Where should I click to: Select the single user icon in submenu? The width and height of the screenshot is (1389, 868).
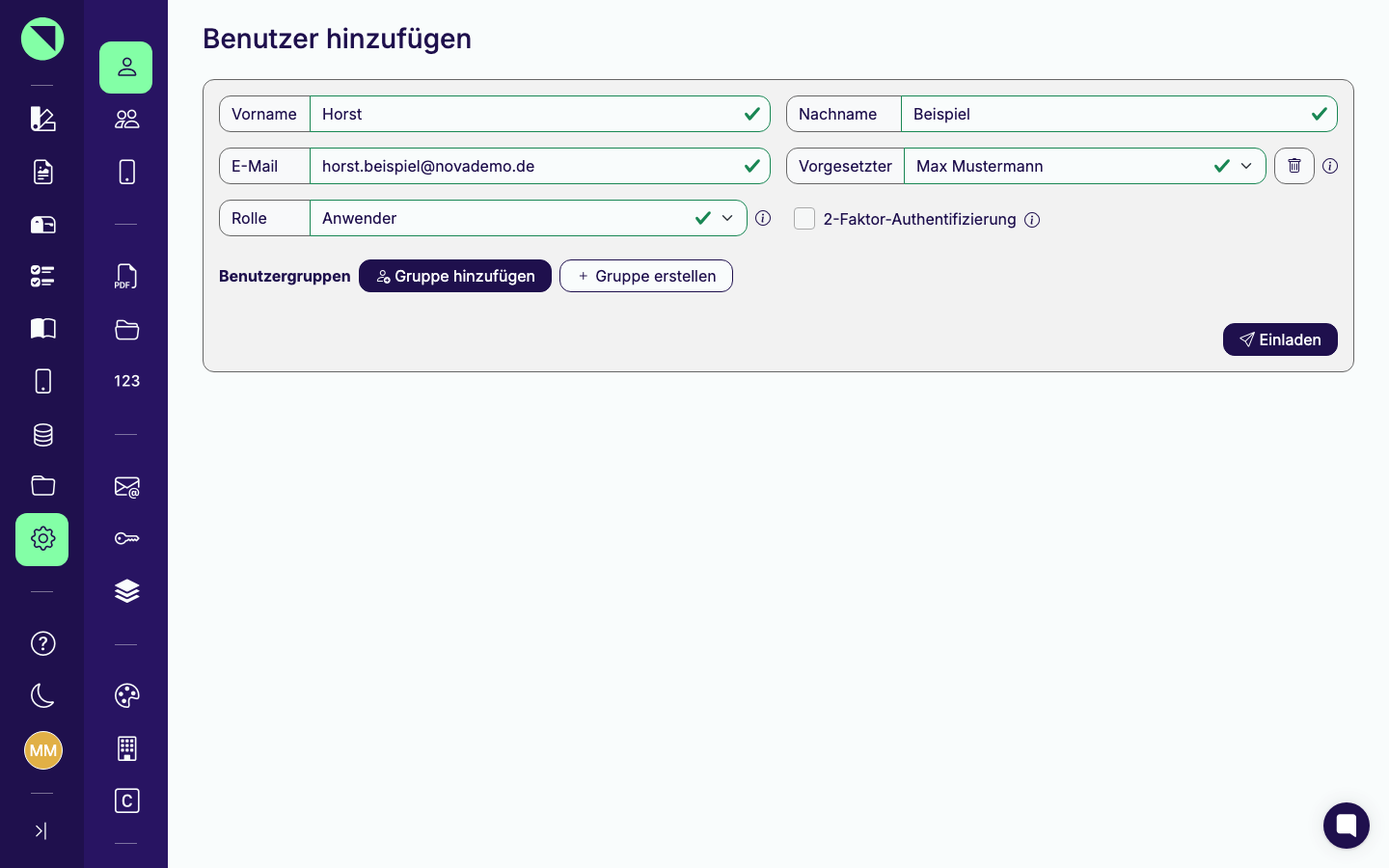(126, 68)
